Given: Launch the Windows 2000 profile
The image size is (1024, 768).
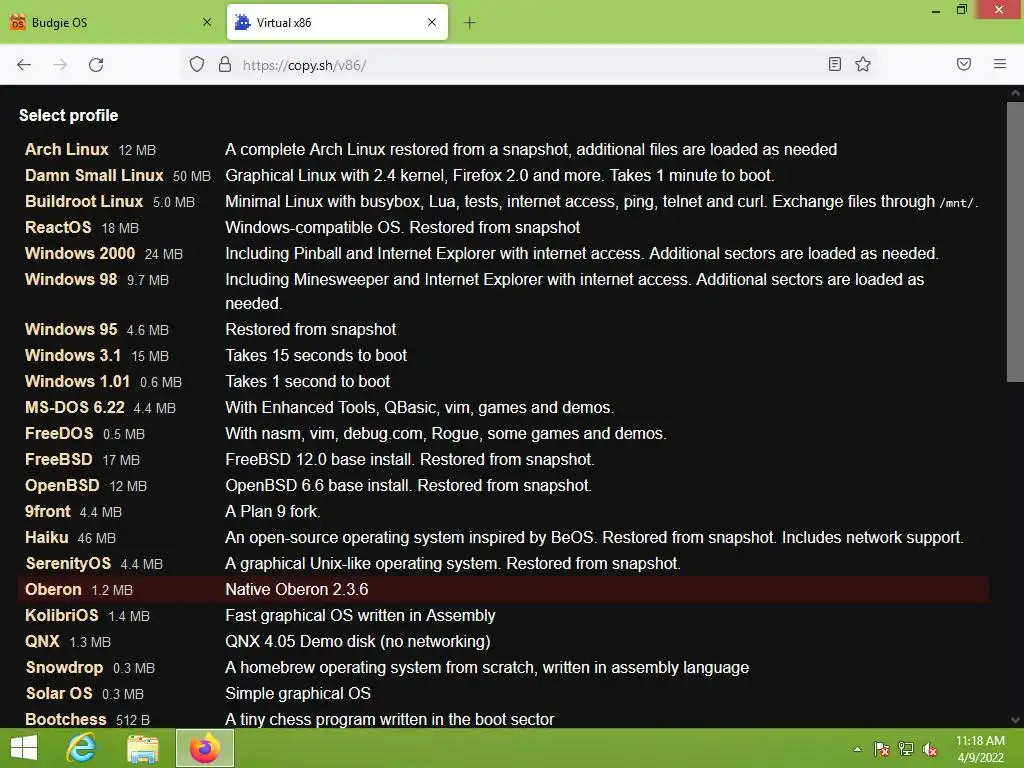Looking at the screenshot, I should 80,253.
